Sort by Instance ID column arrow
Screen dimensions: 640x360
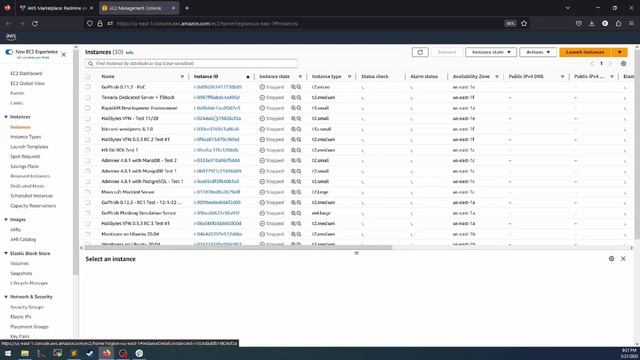pos(248,76)
